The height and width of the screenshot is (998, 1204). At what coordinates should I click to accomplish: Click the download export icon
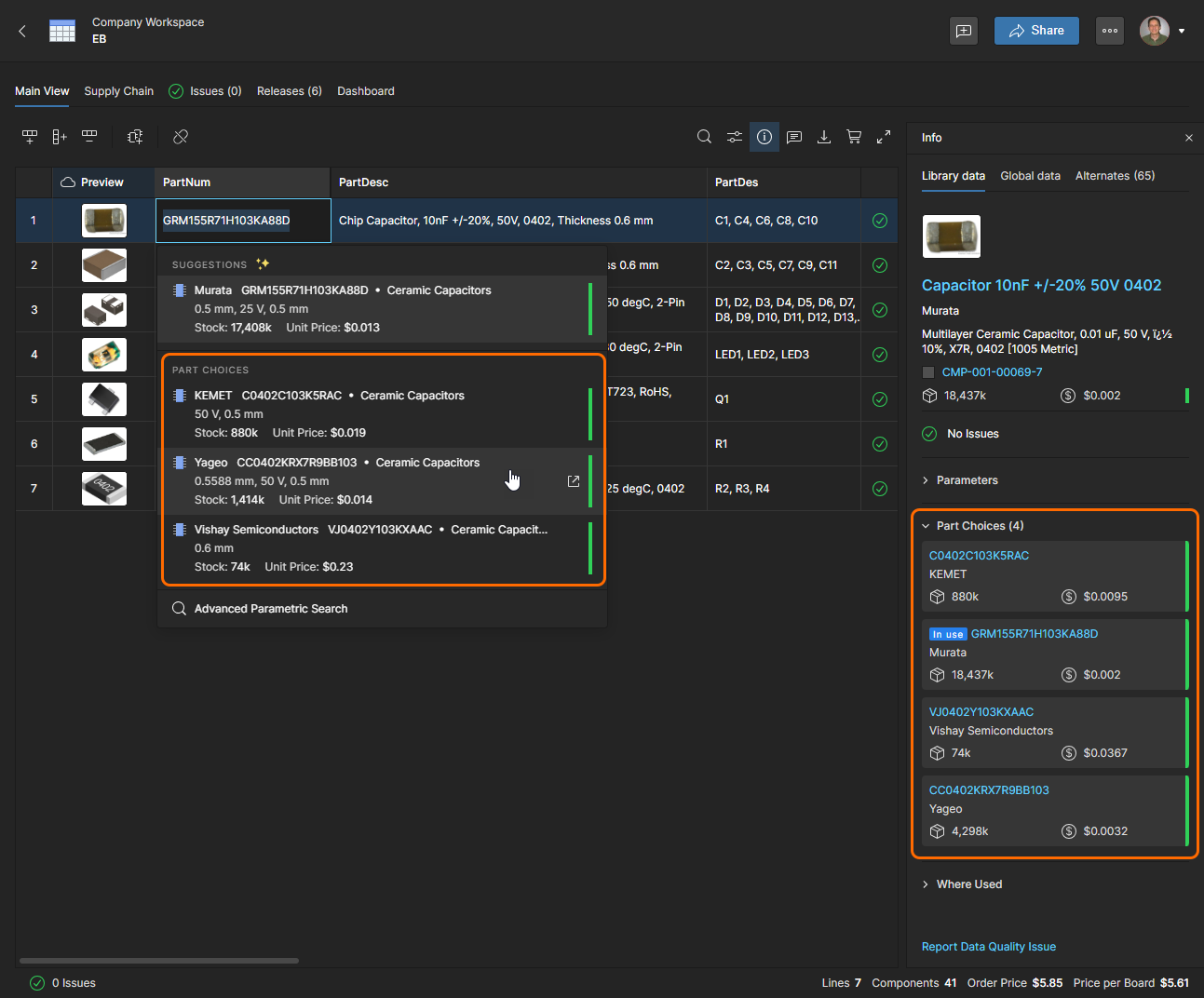824,137
